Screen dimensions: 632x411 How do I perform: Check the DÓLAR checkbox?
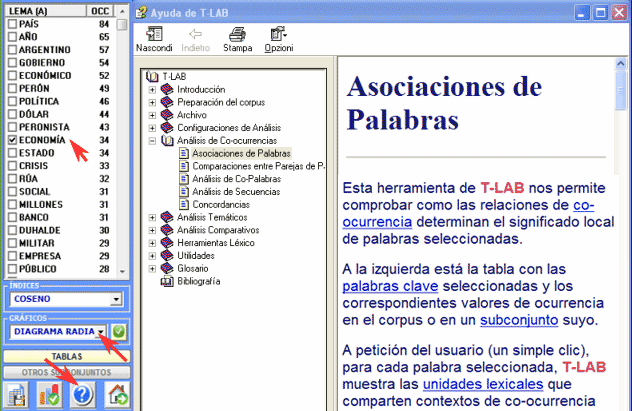pyautogui.click(x=12, y=114)
